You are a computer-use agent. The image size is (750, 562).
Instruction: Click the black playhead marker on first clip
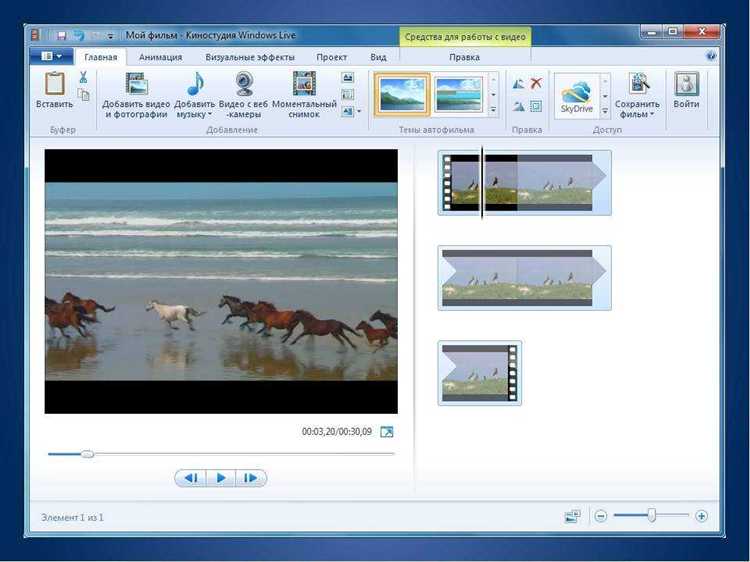click(482, 183)
